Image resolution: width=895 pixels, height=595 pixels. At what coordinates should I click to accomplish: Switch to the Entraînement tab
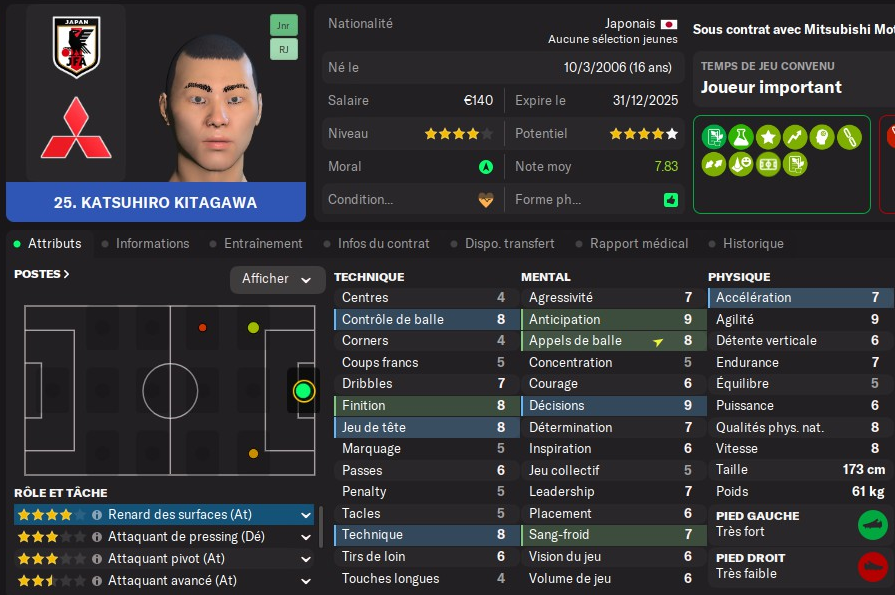pos(263,243)
